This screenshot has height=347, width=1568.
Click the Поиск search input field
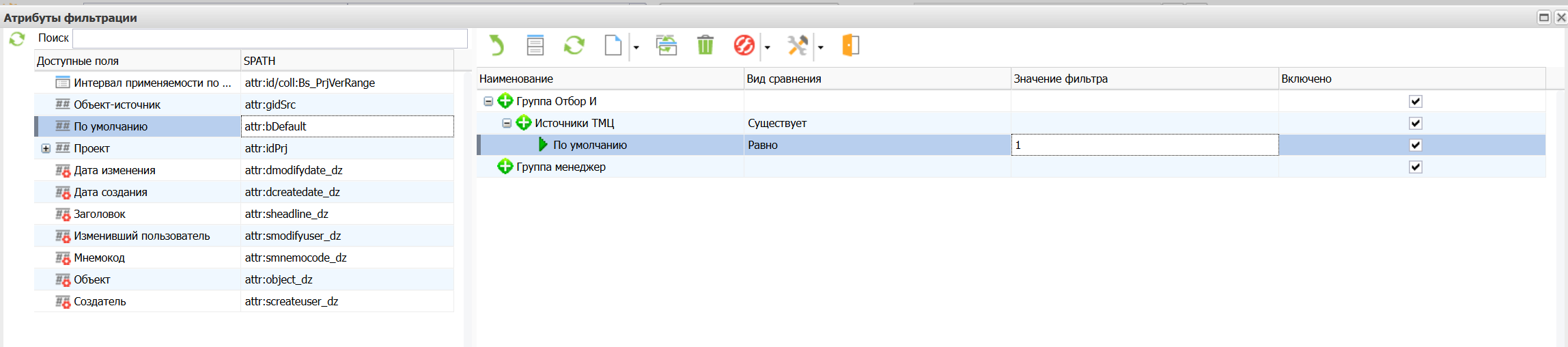pos(270,38)
